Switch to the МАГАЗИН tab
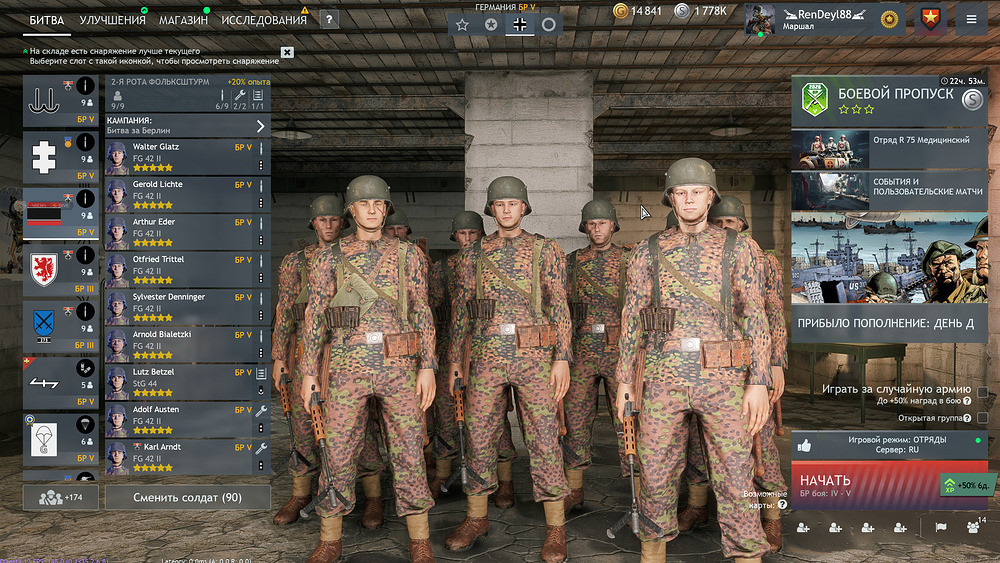Image resolution: width=1000 pixels, height=563 pixels. point(183,20)
